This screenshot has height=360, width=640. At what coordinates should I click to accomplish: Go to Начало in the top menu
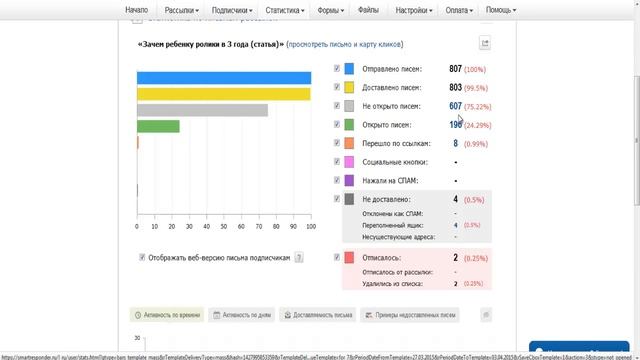tap(136, 10)
